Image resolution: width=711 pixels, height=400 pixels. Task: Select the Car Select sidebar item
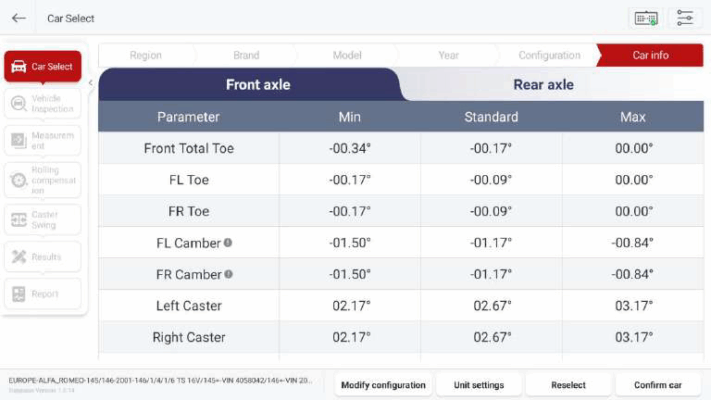[x=43, y=66]
